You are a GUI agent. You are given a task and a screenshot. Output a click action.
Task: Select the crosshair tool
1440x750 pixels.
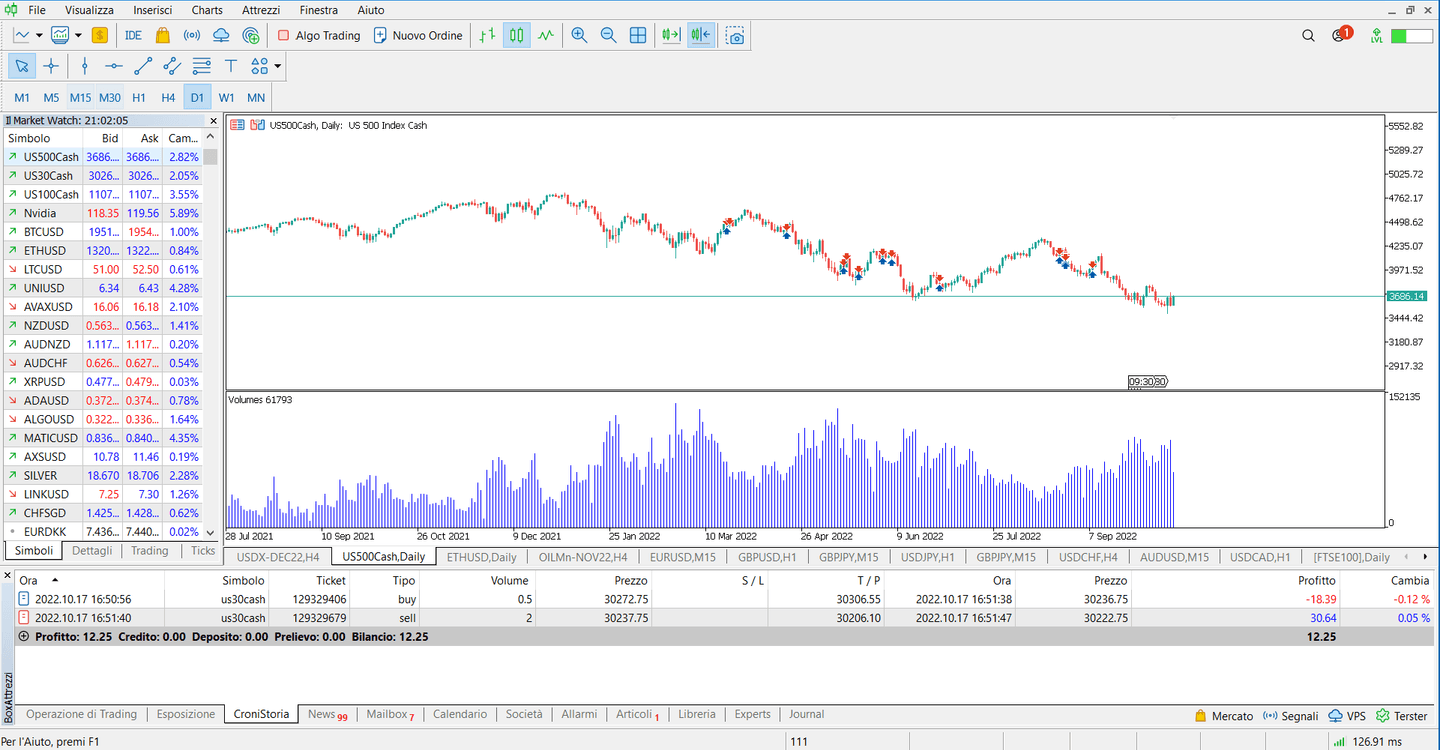click(51, 66)
